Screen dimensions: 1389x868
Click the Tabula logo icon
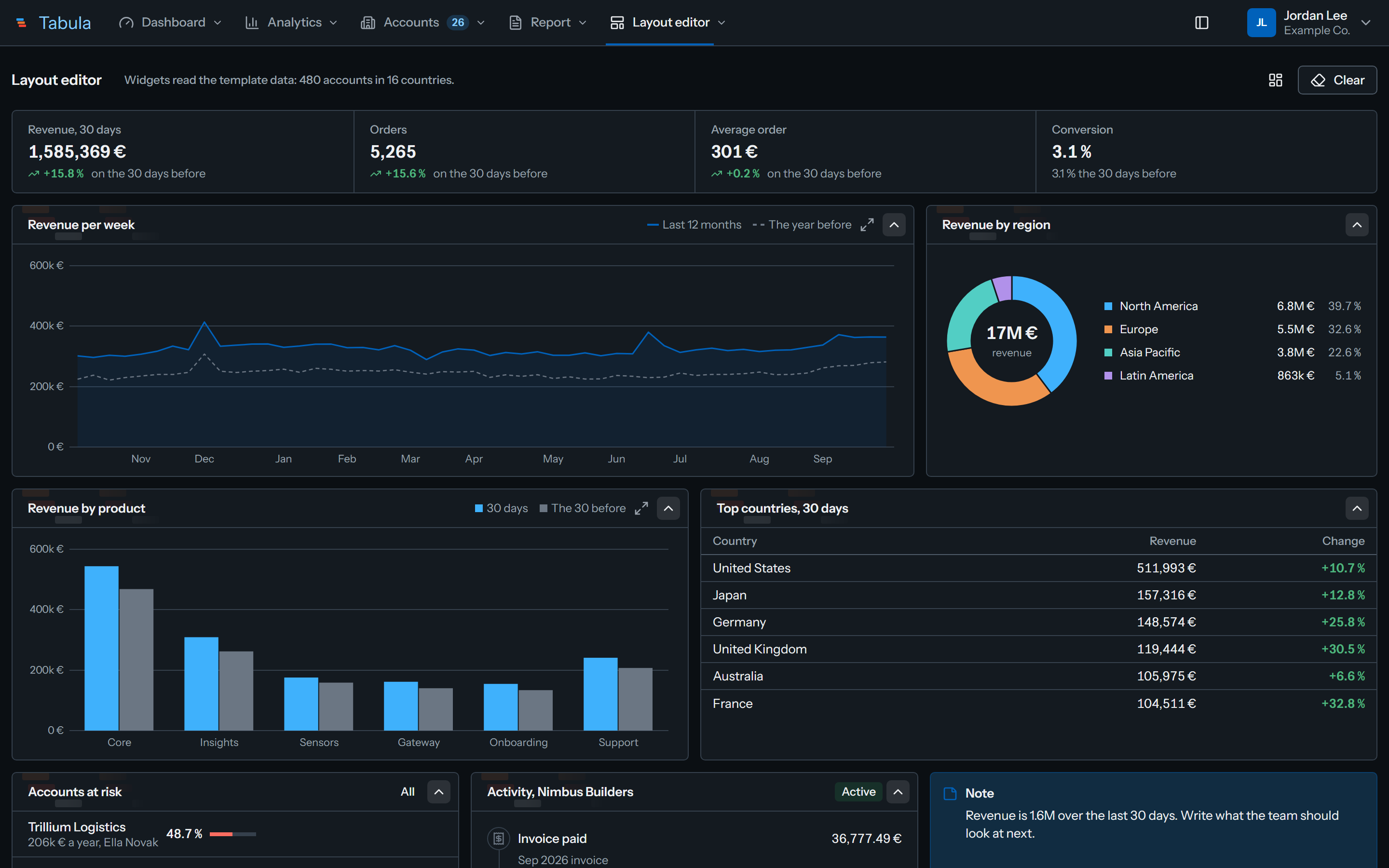pyautogui.click(x=21, y=23)
